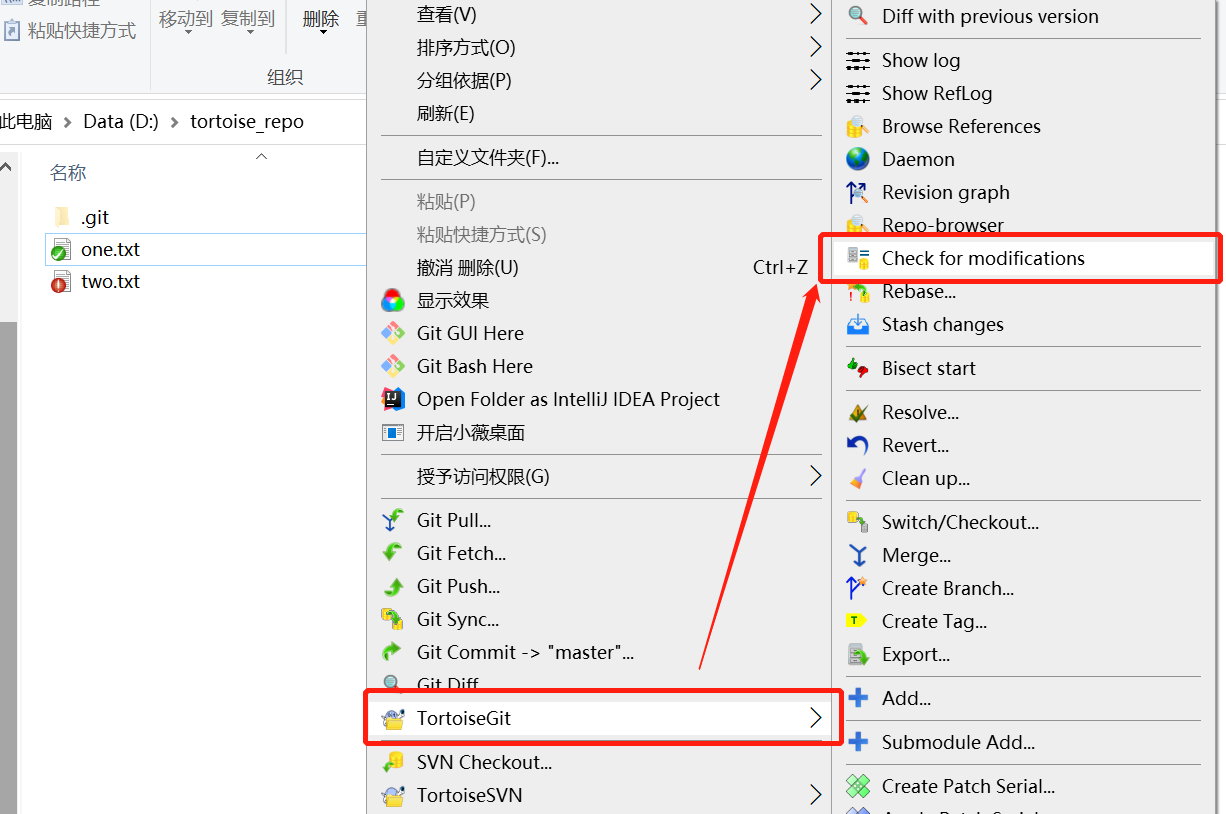Click the Clean up broom icon
This screenshot has height=814, width=1226.
click(858, 479)
